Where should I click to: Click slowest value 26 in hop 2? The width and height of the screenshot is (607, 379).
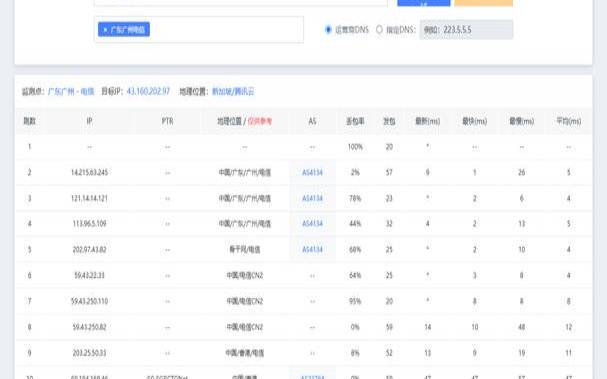[x=521, y=173]
